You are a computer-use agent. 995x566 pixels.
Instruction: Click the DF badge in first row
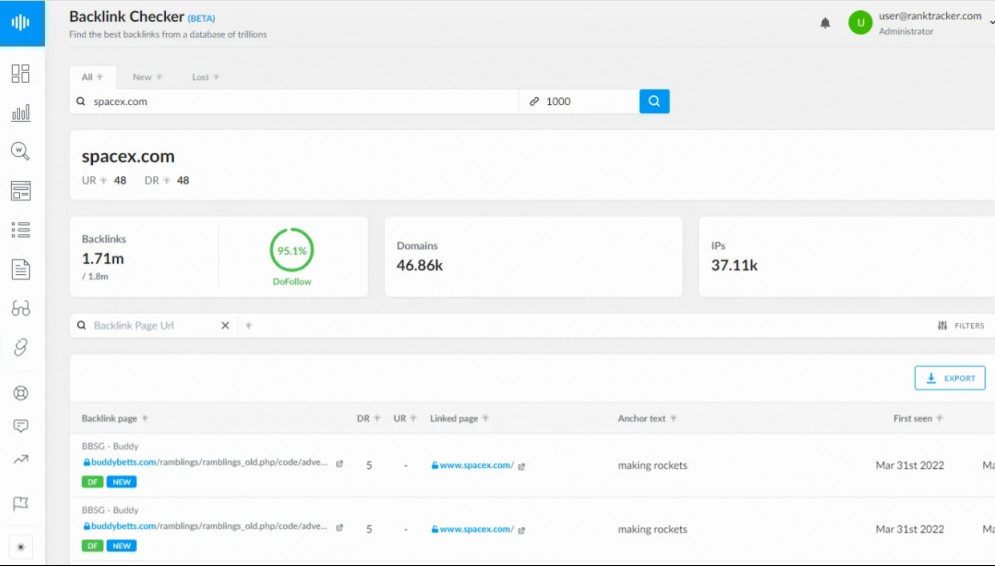pos(92,482)
